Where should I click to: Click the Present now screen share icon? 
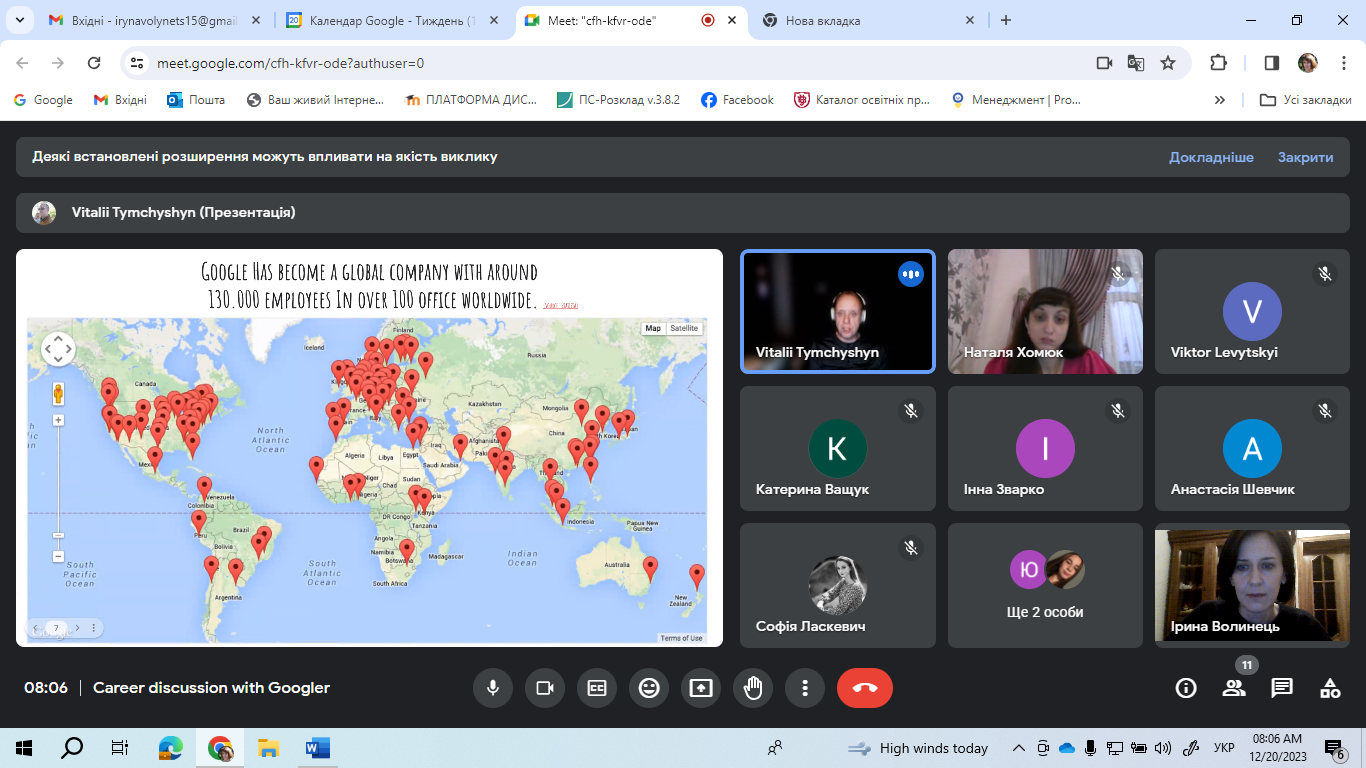[701, 688]
